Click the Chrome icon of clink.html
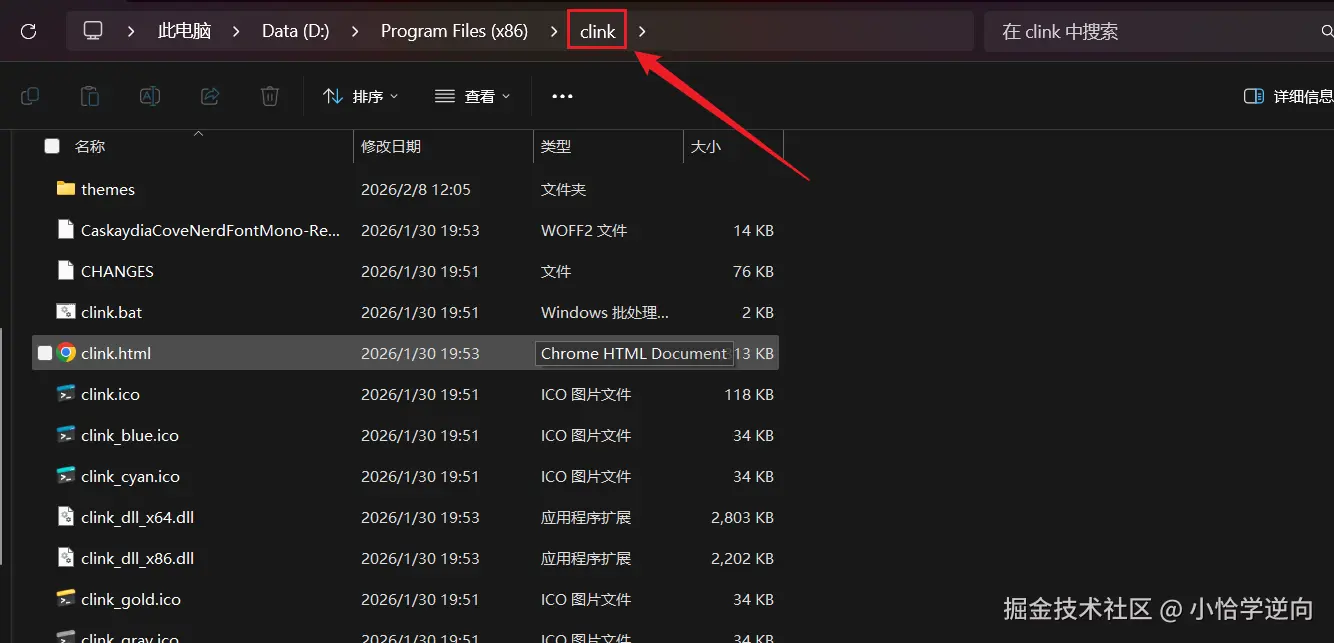The width and height of the screenshot is (1334, 643). 66,353
